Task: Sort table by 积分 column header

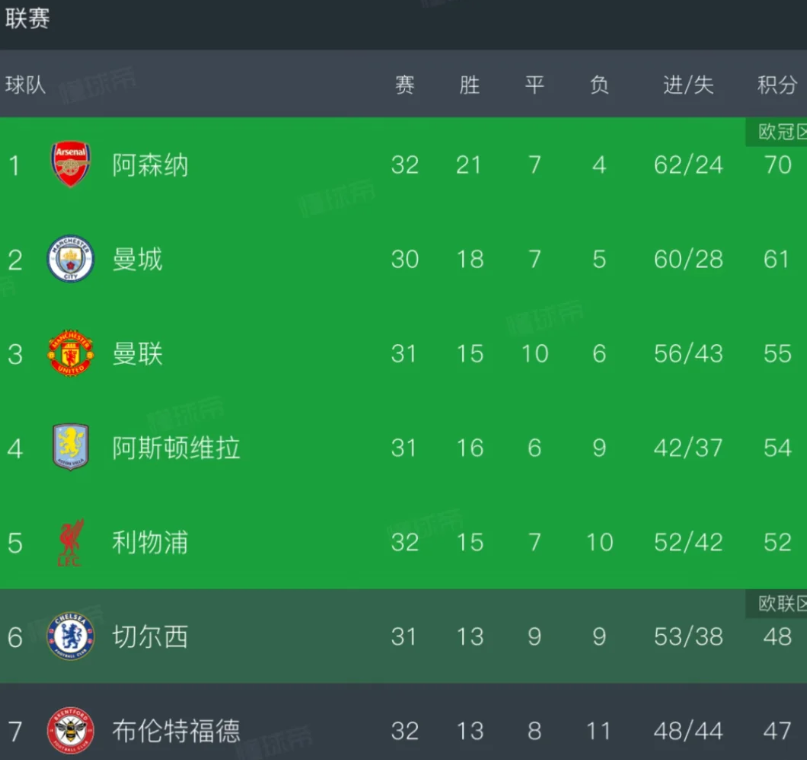Action: click(x=777, y=85)
